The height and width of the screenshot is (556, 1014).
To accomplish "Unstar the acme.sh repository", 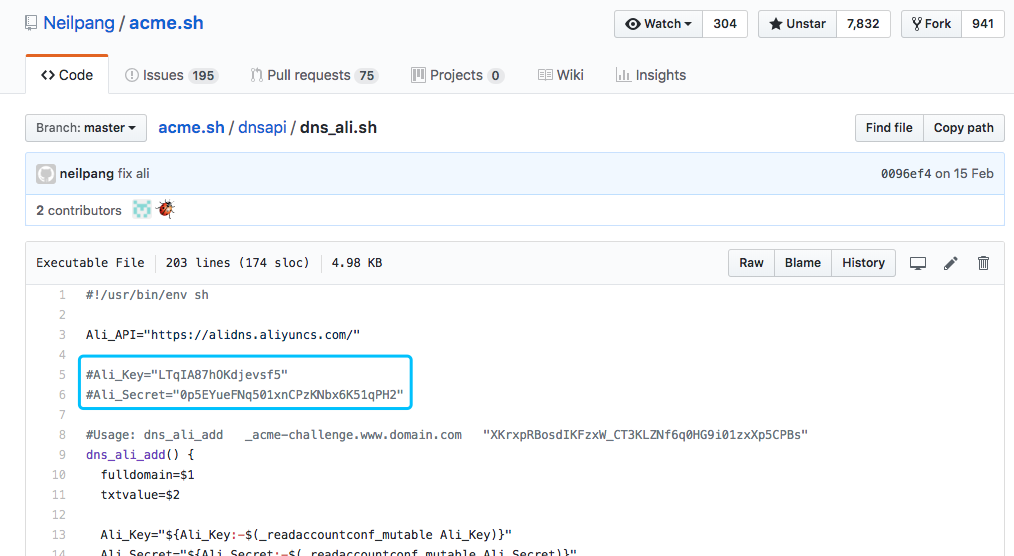I will pyautogui.click(x=797, y=24).
